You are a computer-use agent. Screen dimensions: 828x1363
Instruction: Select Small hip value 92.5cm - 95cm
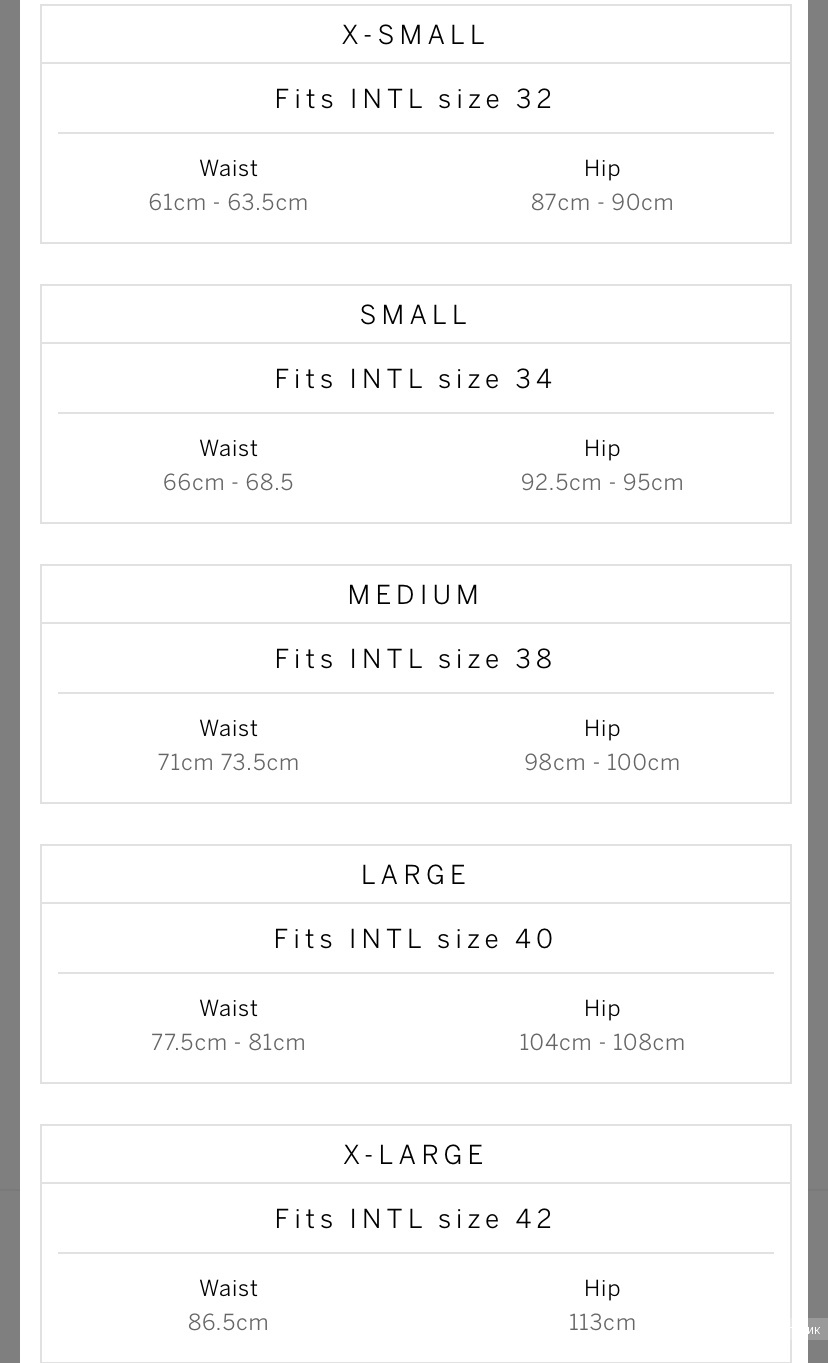(602, 482)
